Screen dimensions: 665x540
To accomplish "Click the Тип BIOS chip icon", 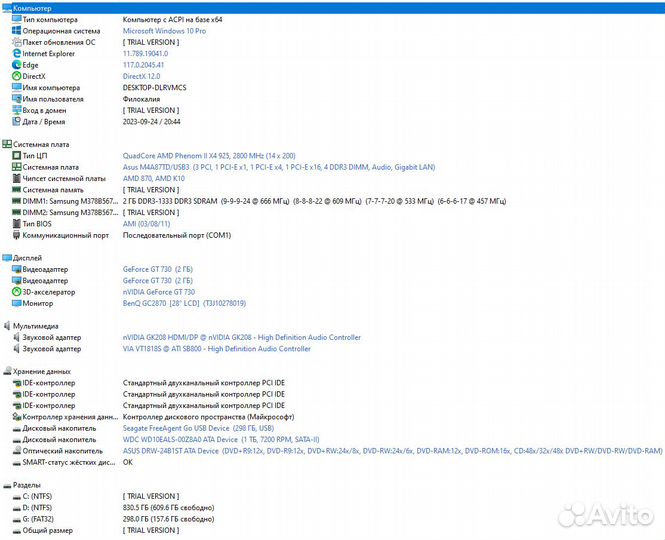I will pyautogui.click(x=16, y=224).
